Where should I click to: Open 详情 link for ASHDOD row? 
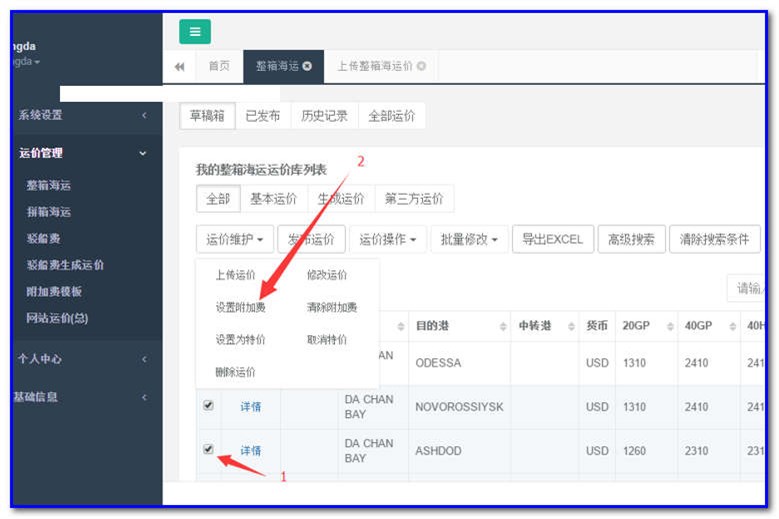251,450
